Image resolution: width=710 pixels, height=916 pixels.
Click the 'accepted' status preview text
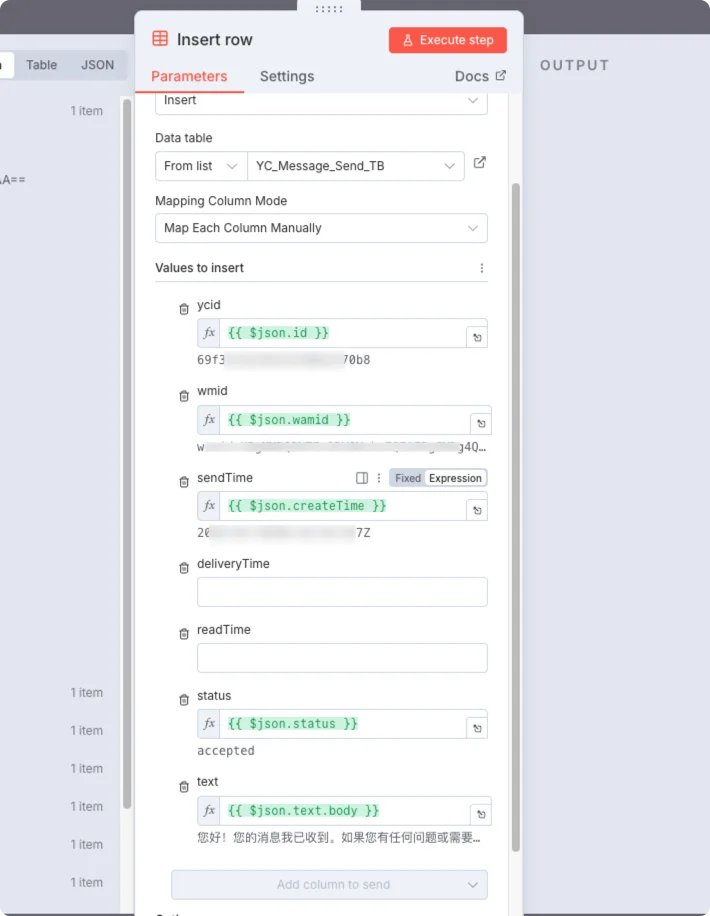pyautogui.click(x=226, y=751)
